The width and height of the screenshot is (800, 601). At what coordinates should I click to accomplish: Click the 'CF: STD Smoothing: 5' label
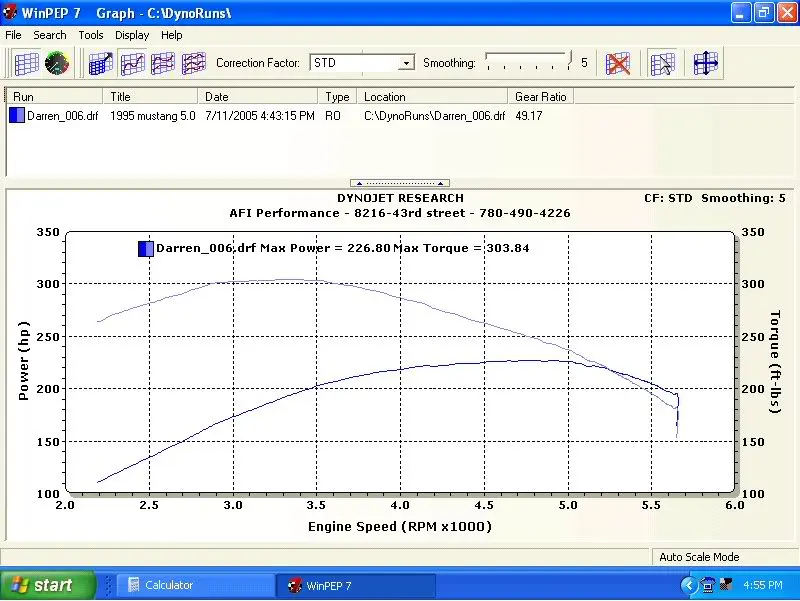pyautogui.click(x=714, y=198)
